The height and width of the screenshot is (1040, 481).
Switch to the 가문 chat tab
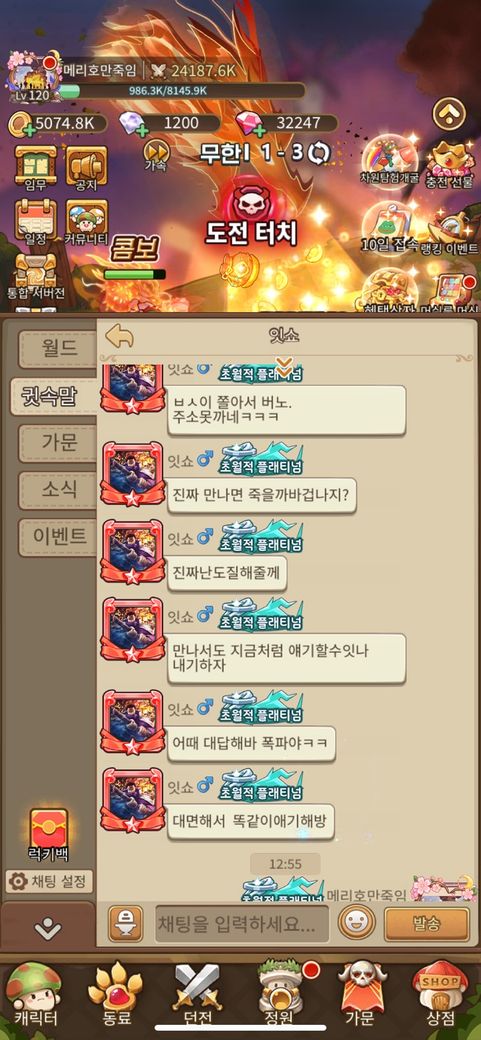[x=58, y=443]
